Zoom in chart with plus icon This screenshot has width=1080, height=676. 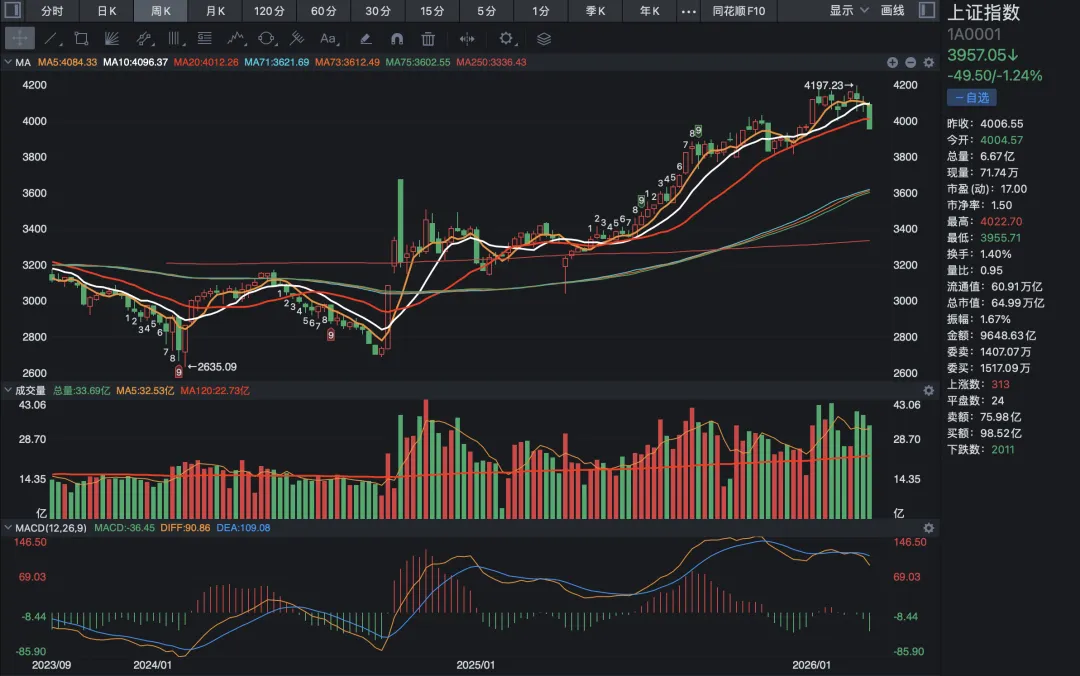point(892,62)
